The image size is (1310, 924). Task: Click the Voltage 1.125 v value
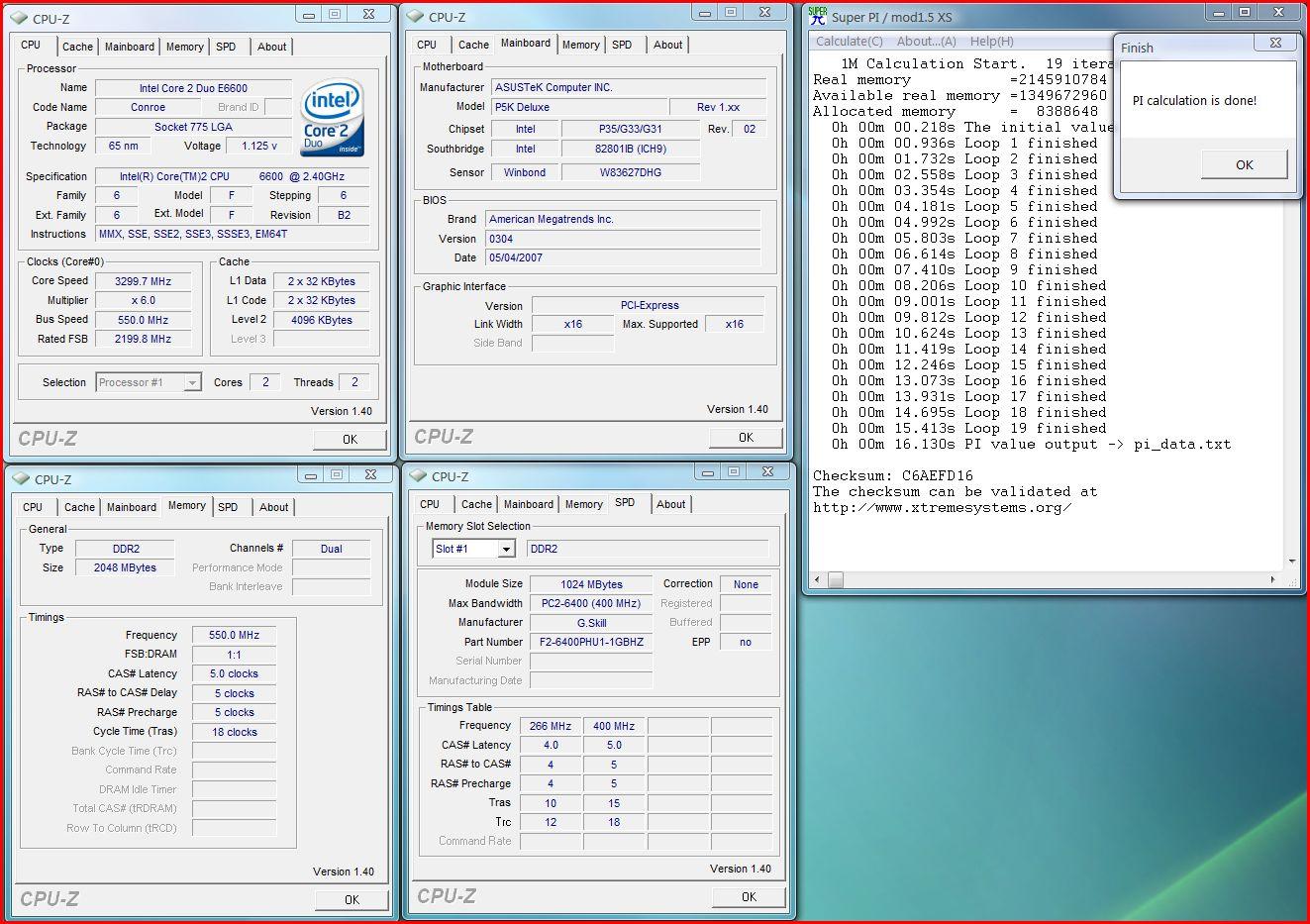click(x=258, y=146)
